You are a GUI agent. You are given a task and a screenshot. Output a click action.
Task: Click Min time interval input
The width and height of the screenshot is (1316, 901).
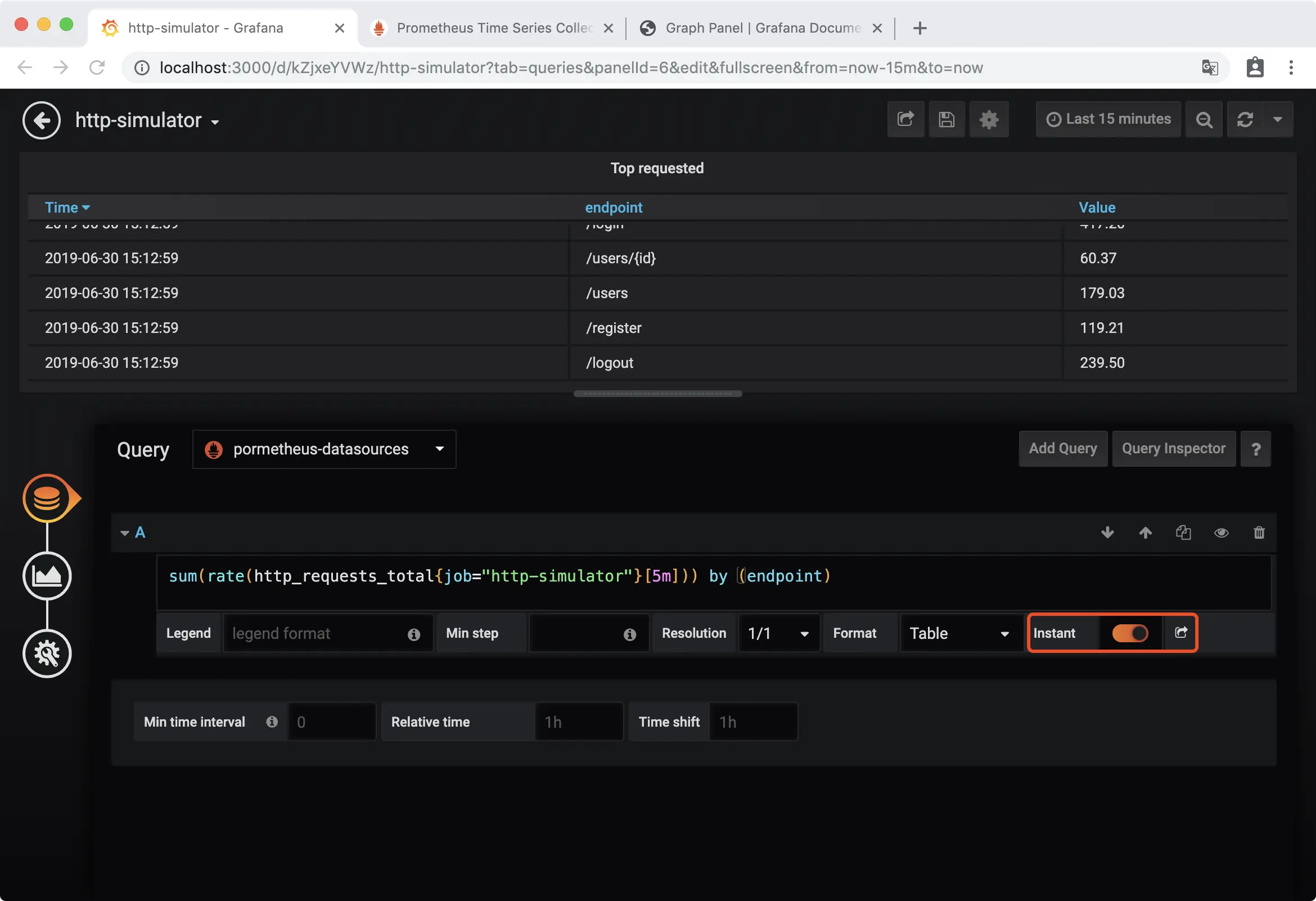pos(331,722)
